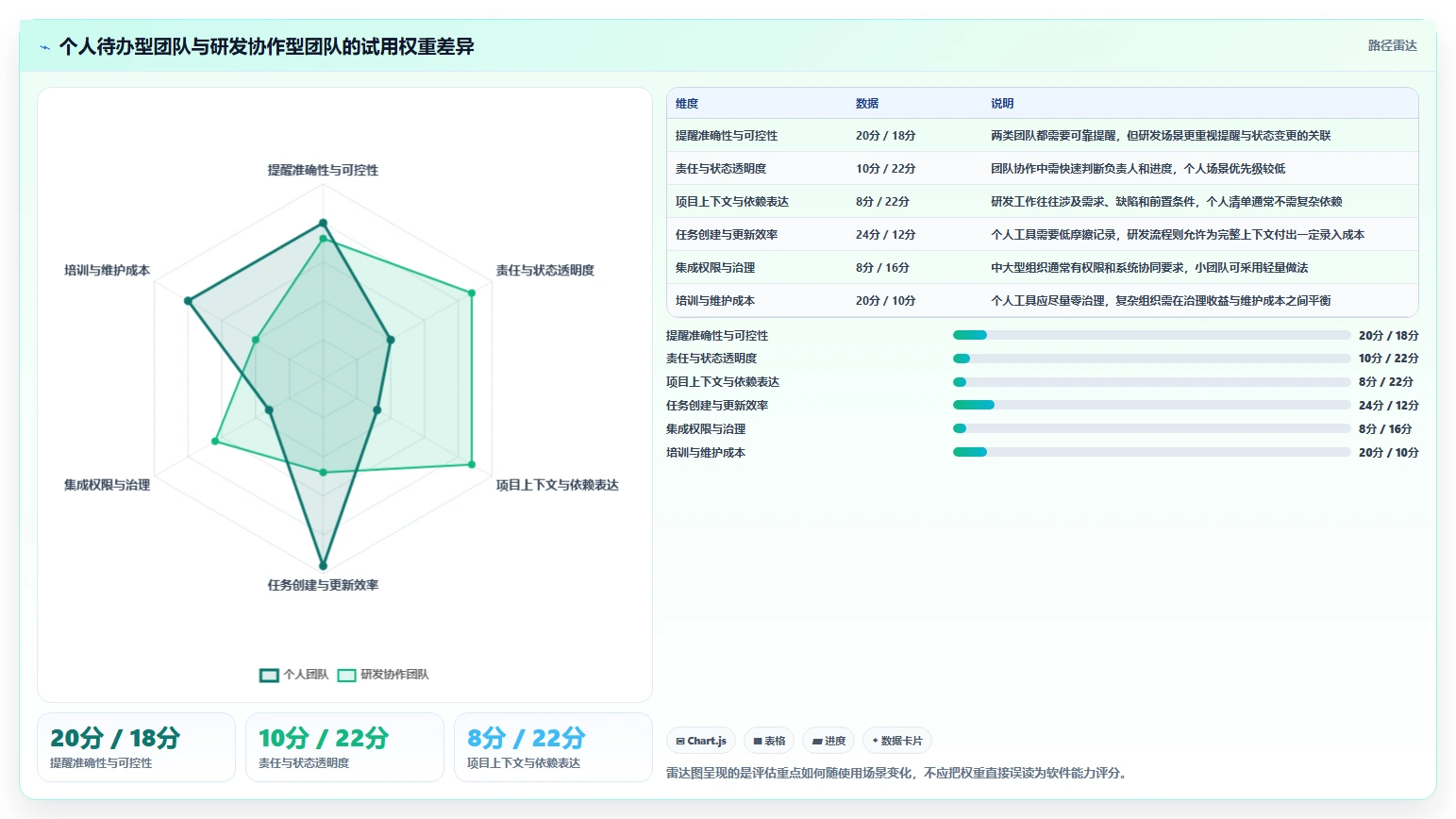Click the lightning icon beside the title
The height and width of the screenshot is (819, 1456).
pyautogui.click(x=44, y=47)
